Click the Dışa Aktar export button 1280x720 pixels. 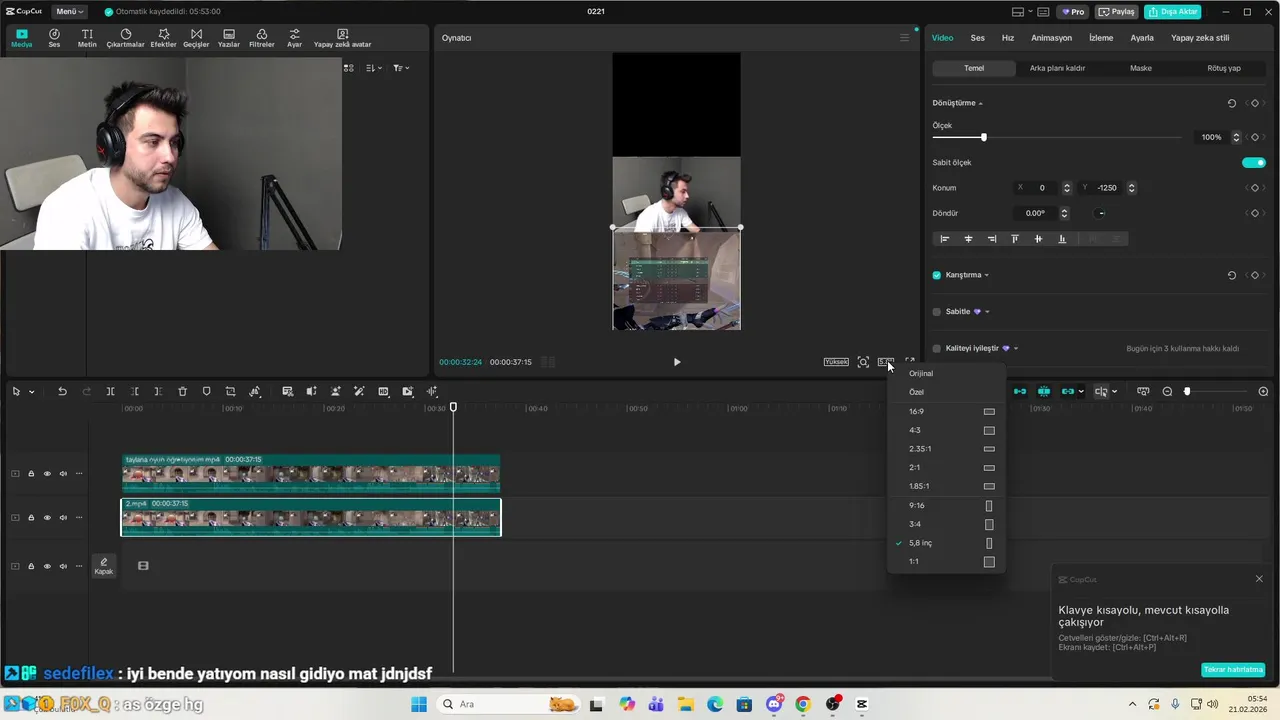[1173, 12]
